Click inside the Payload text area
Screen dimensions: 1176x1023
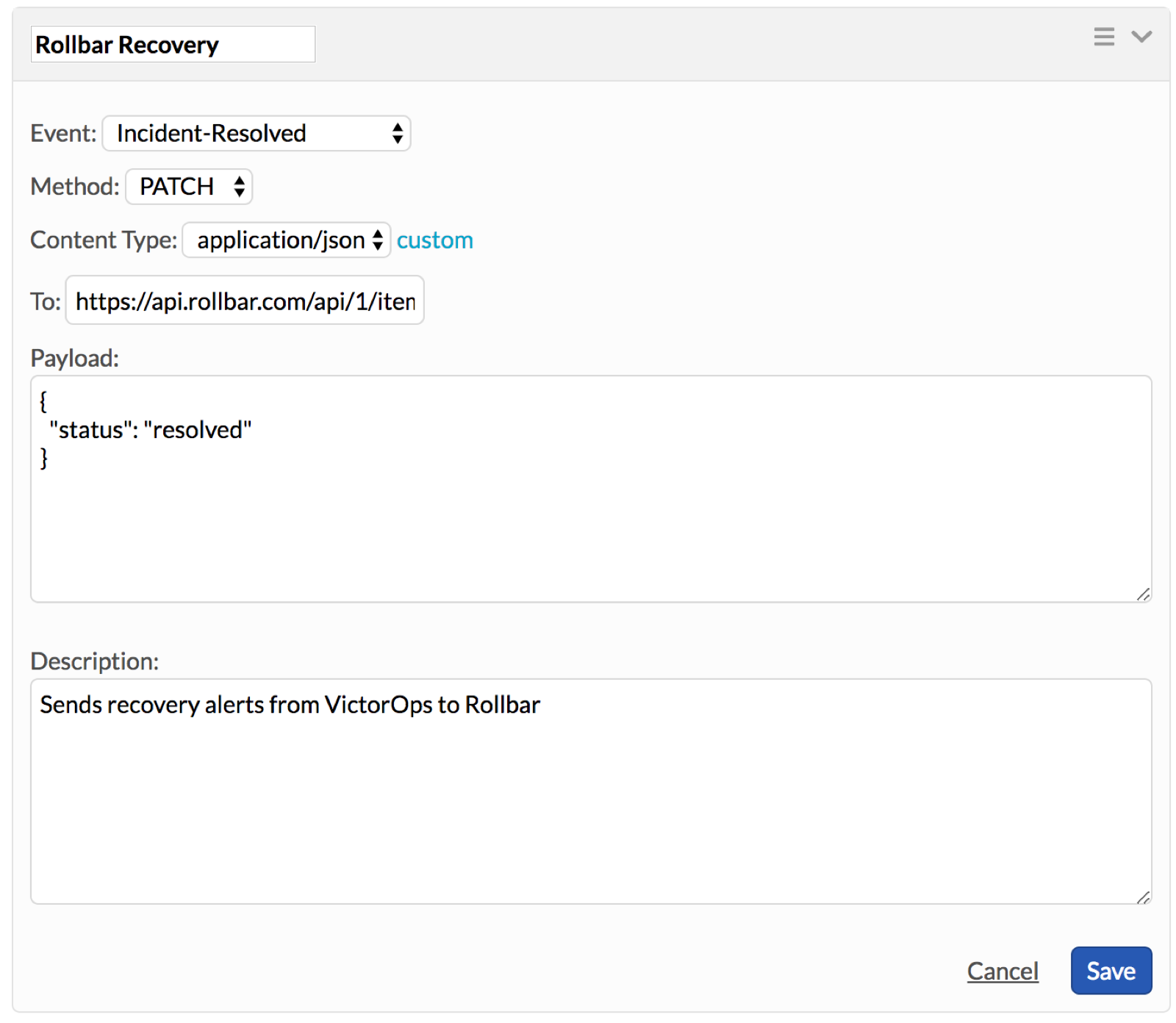tap(591, 489)
